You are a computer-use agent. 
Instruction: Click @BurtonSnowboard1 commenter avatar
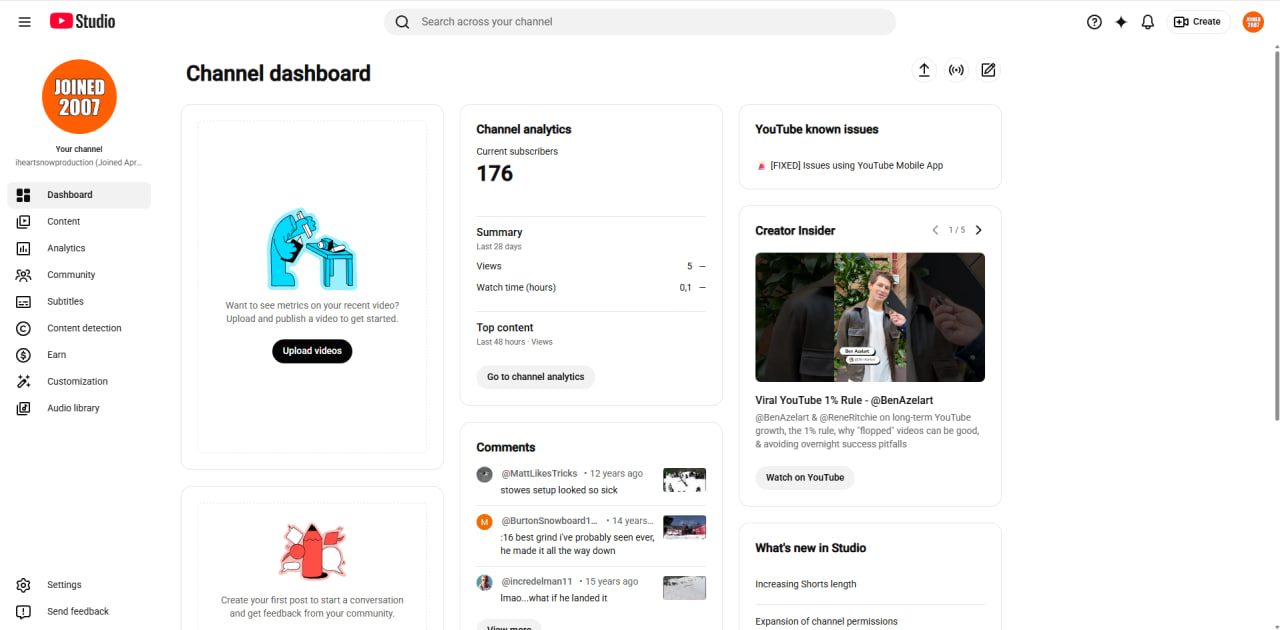pyautogui.click(x=484, y=521)
